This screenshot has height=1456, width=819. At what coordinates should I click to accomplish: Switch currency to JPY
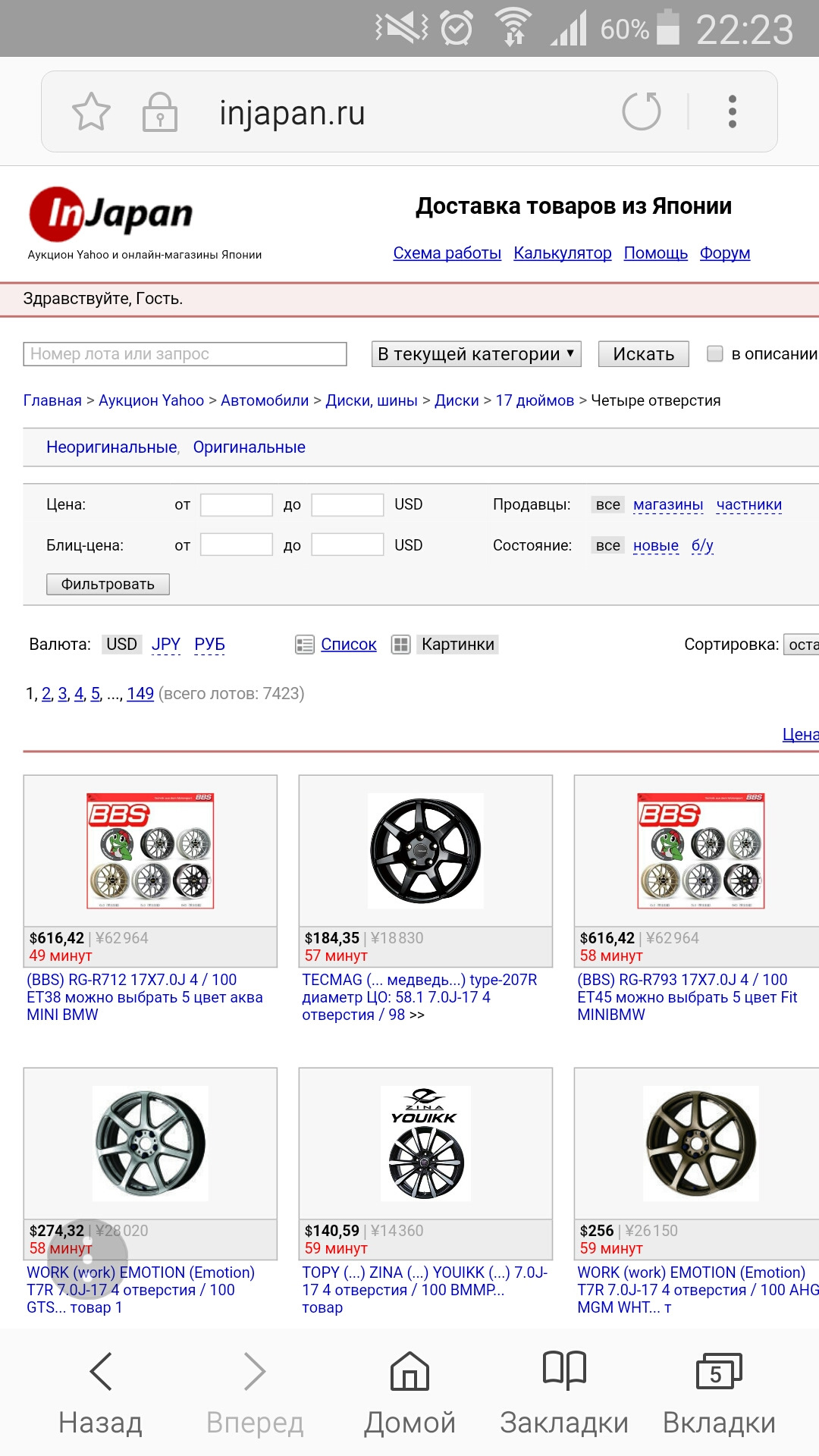tap(166, 645)
